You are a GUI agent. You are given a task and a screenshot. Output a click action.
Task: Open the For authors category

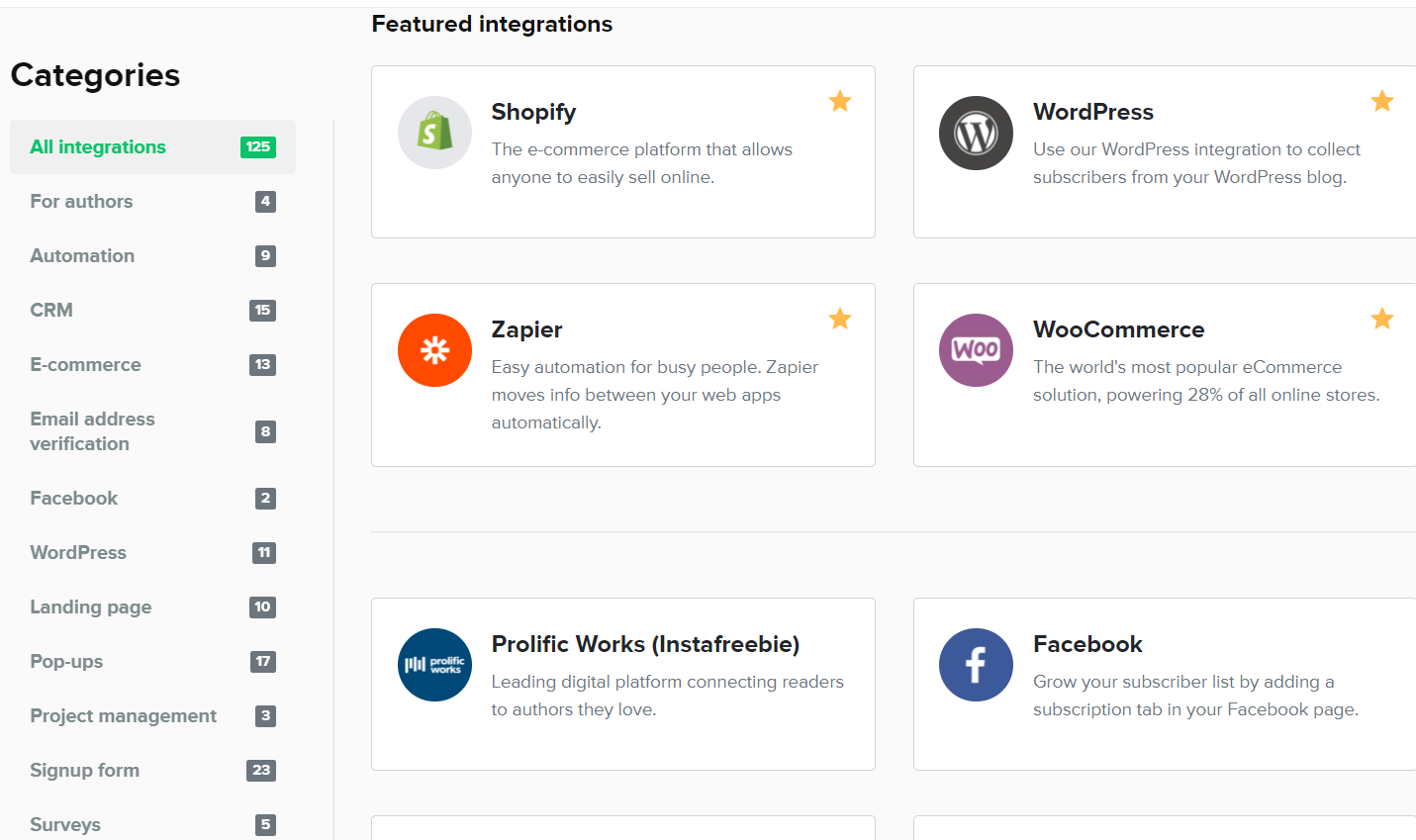pos(152,201)
